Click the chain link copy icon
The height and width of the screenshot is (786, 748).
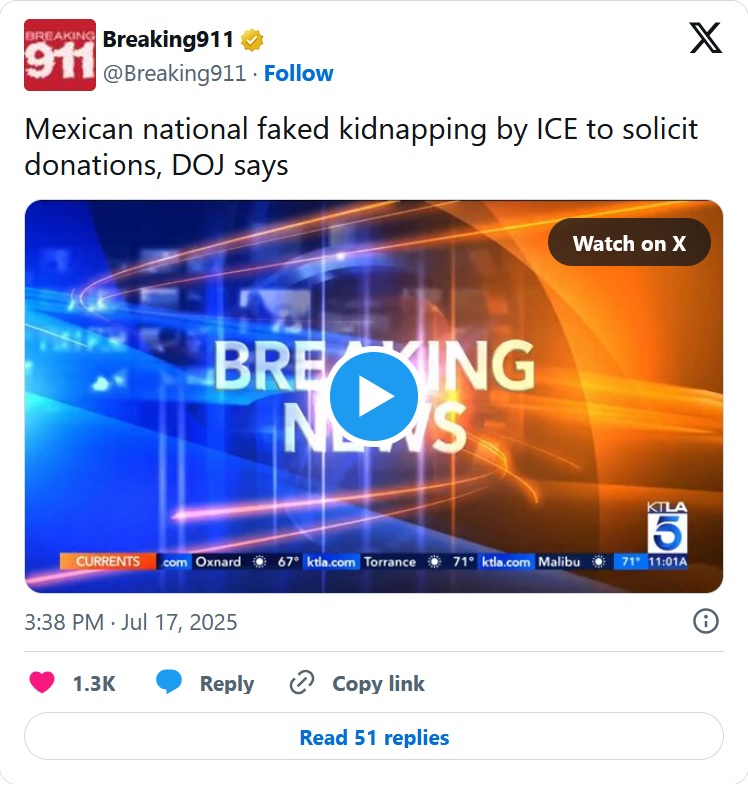[x=302, y=683]
